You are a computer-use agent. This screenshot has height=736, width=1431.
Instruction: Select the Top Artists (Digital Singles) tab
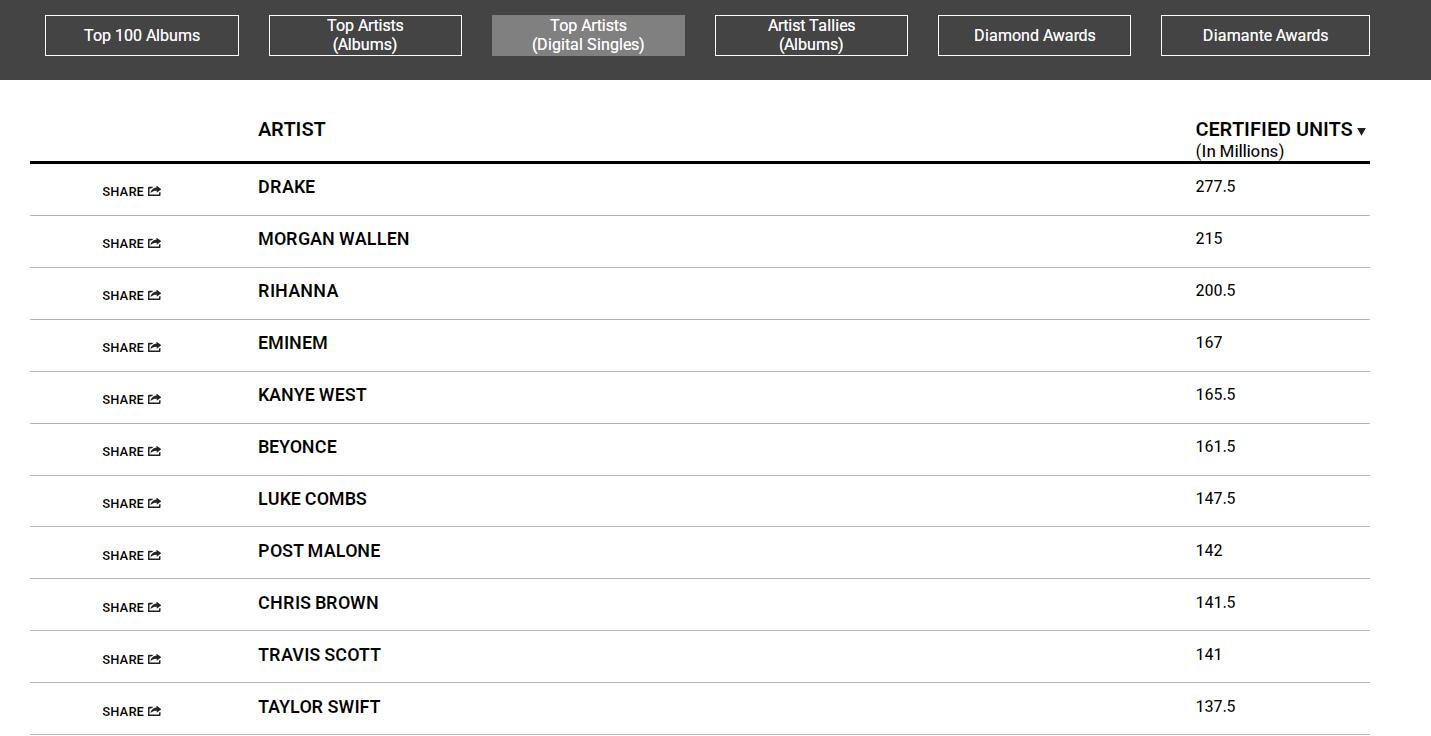[588, 35]
